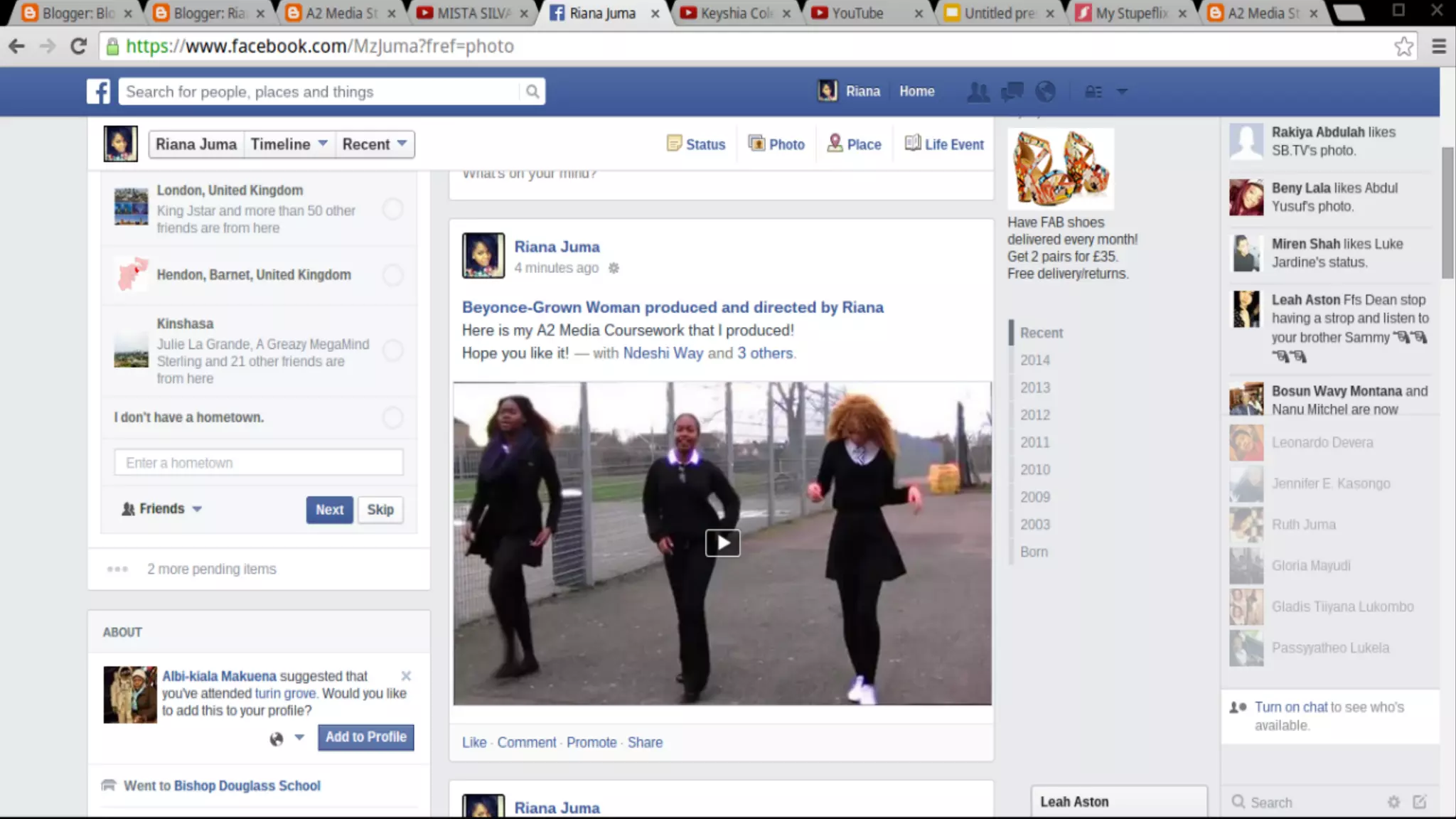Open the Recent dropdown
This screenshot has width=1456, height=819.
[x=374, y=144]
